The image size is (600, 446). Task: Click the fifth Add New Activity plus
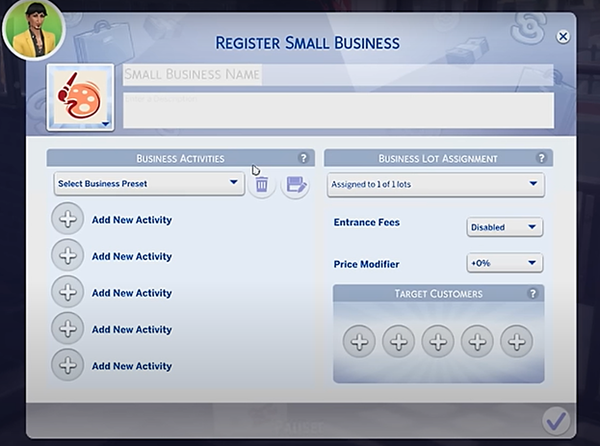coord(68,366)
